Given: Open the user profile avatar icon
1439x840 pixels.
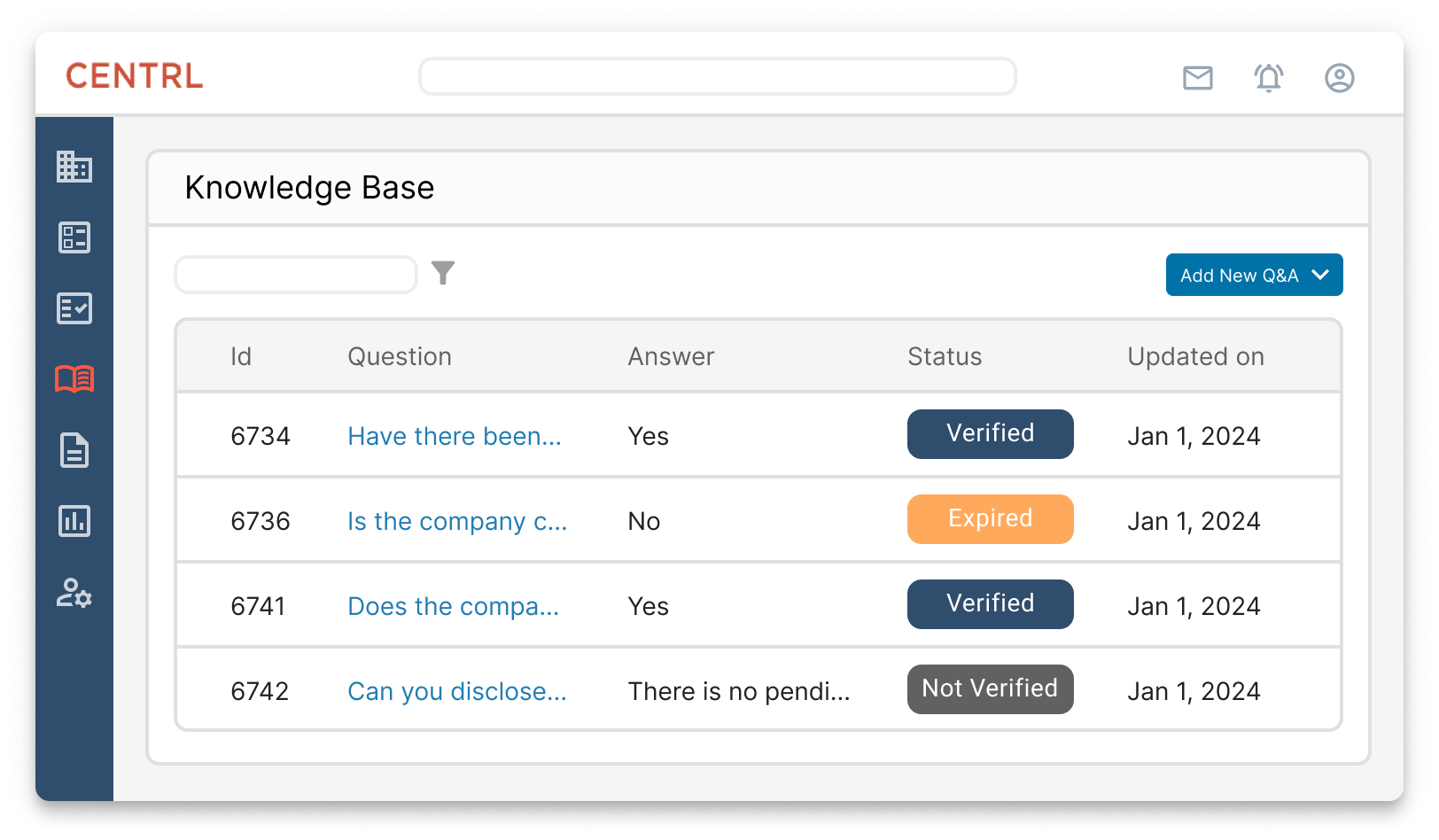Looking at the screenshot, I should point(1339,78).
